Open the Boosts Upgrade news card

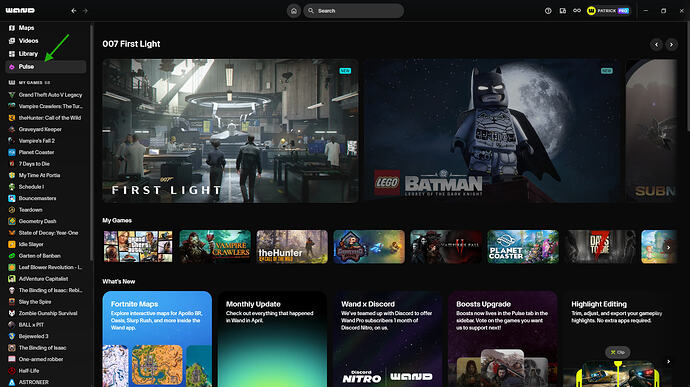point(503,339)
